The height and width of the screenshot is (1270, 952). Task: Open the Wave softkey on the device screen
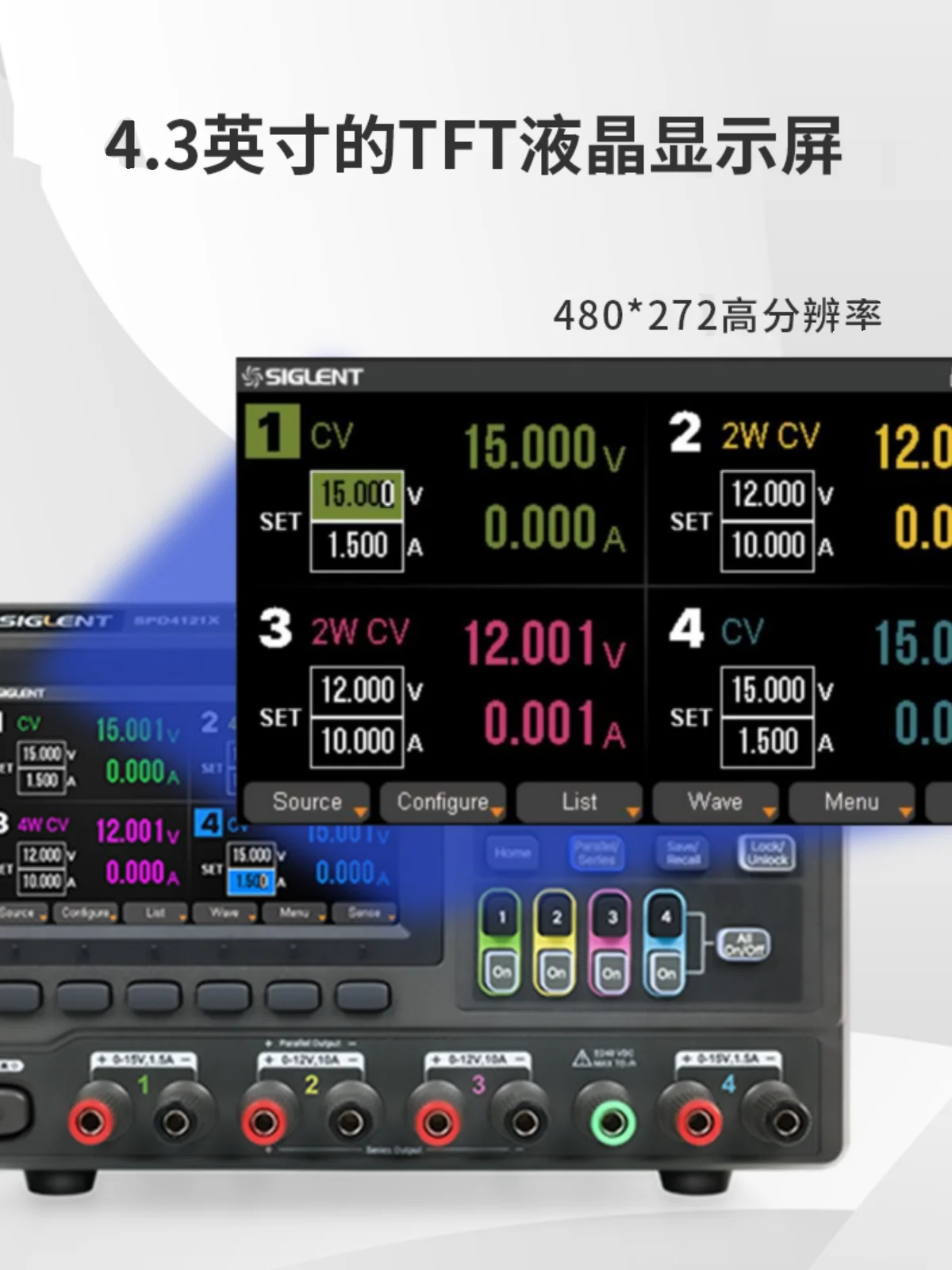225,913
